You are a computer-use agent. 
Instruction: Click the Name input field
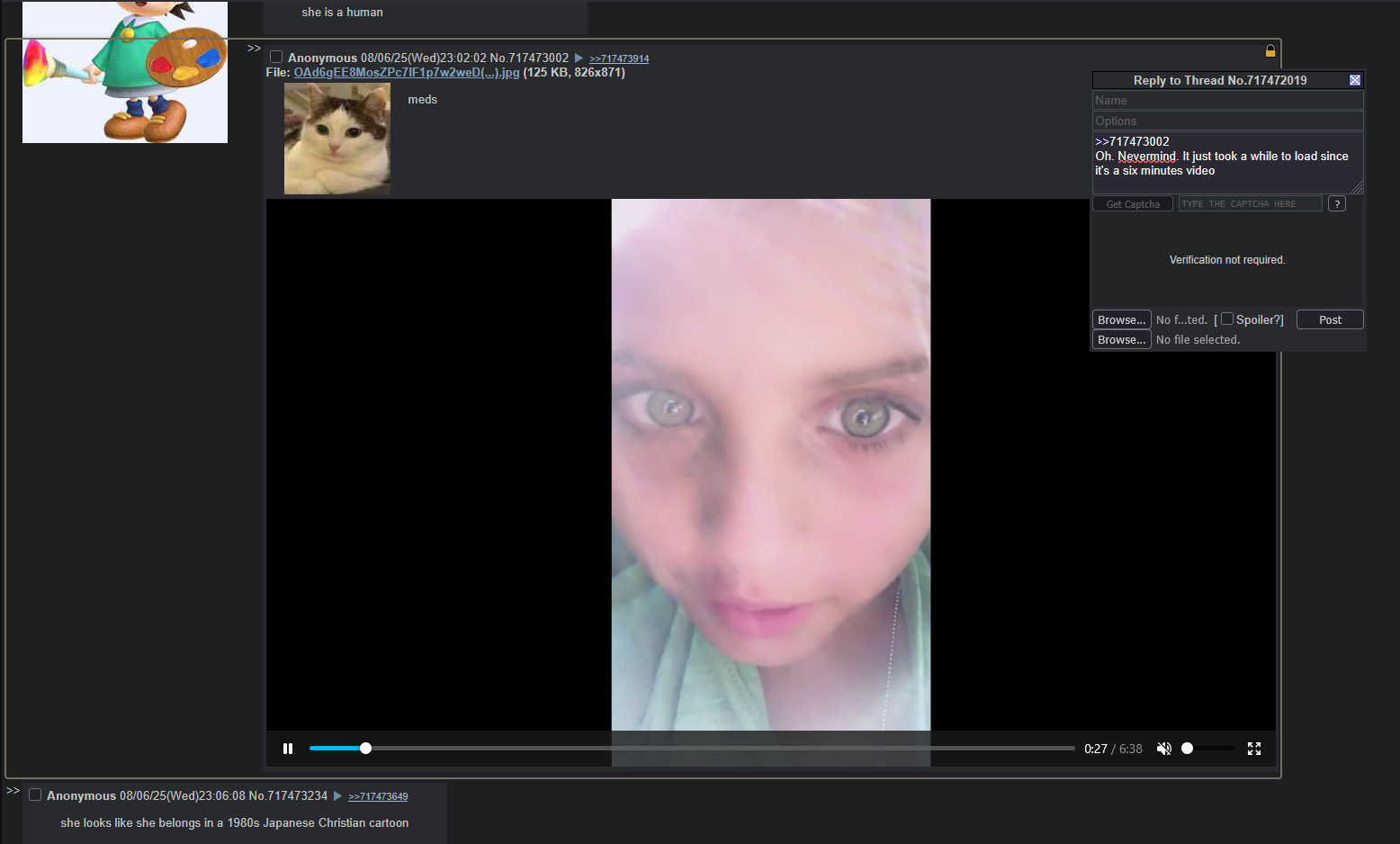click(1228, 101)
